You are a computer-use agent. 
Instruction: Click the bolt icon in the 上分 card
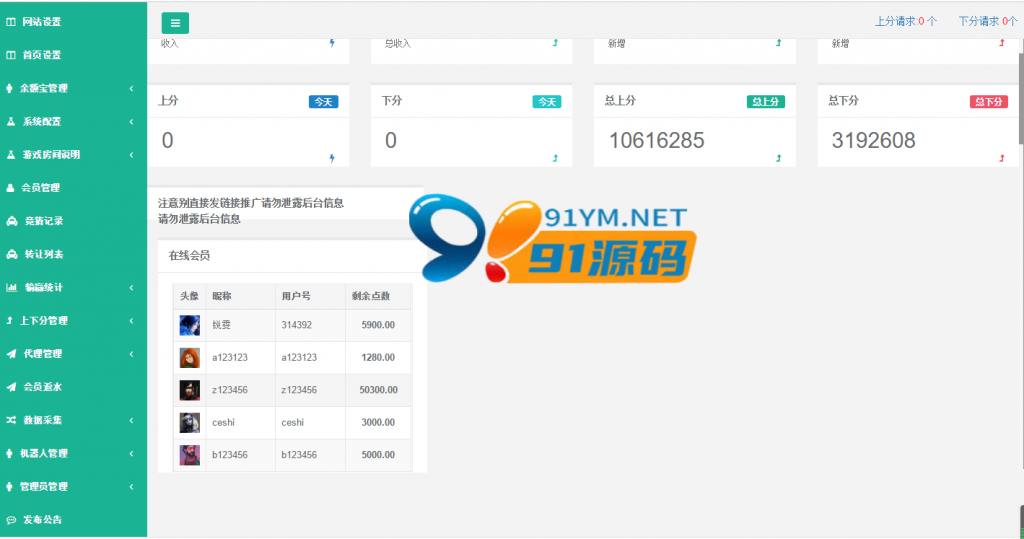click(x=332, y=158)
